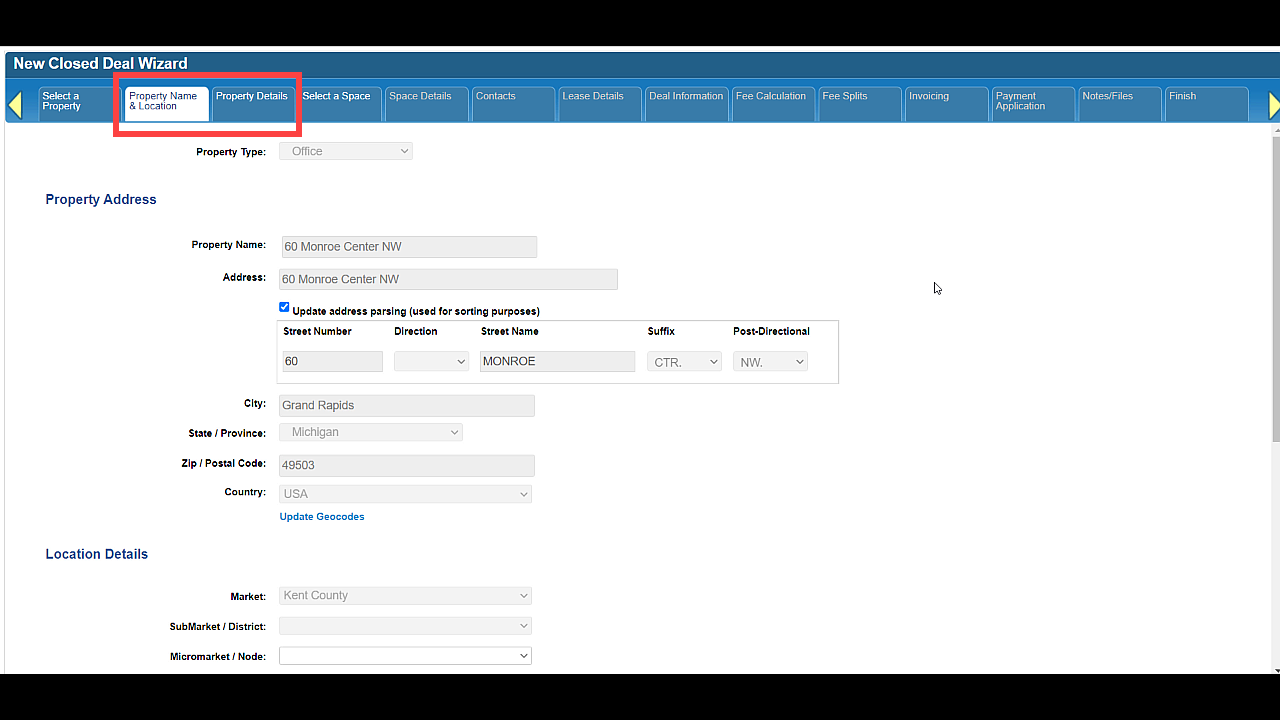The height and width of the screenshot is (720, 1280).
Task: Click the Update Geocodes link
Action: click(322, 517)
